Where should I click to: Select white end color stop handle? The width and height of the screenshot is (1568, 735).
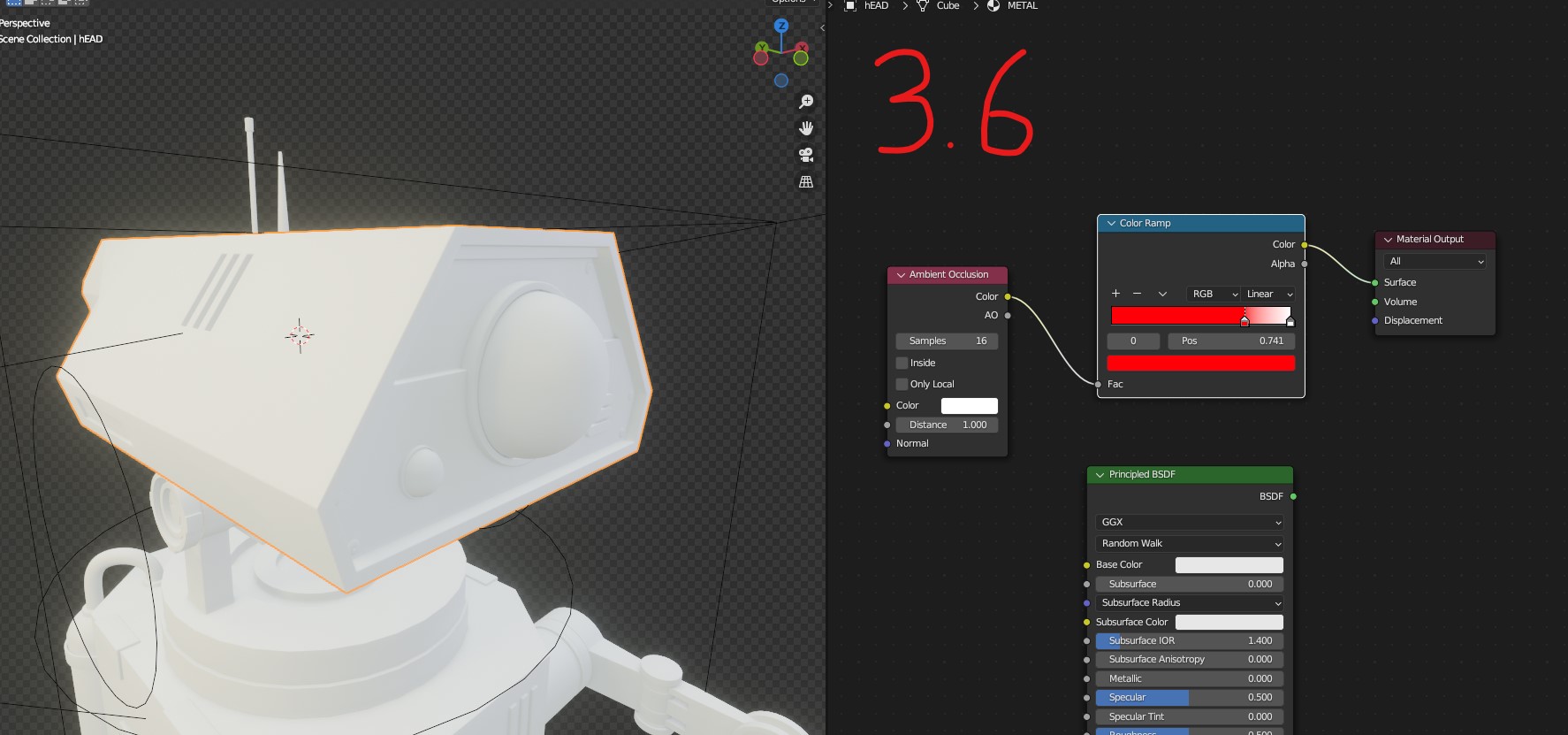pyautogui.click(x=1290, y=320)
